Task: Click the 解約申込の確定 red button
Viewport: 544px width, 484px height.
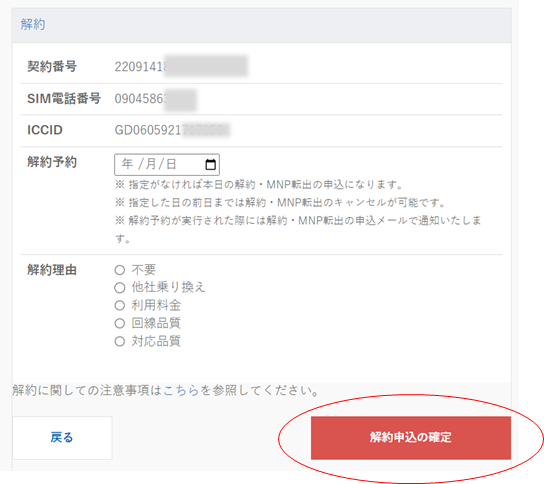Action: pos(411,438)
